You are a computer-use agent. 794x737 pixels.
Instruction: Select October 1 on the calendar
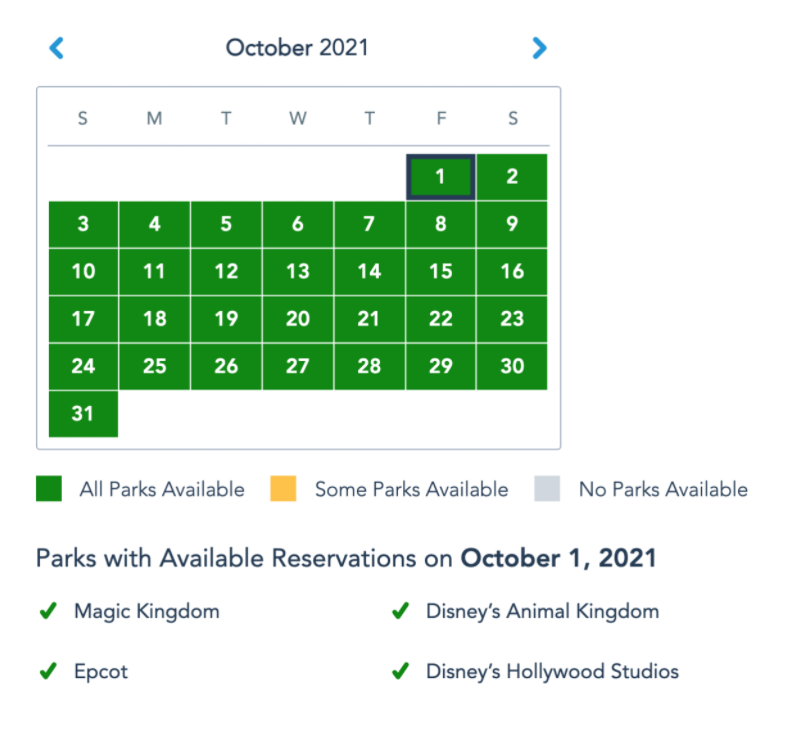pyautogui.click(x=440, y=178)
